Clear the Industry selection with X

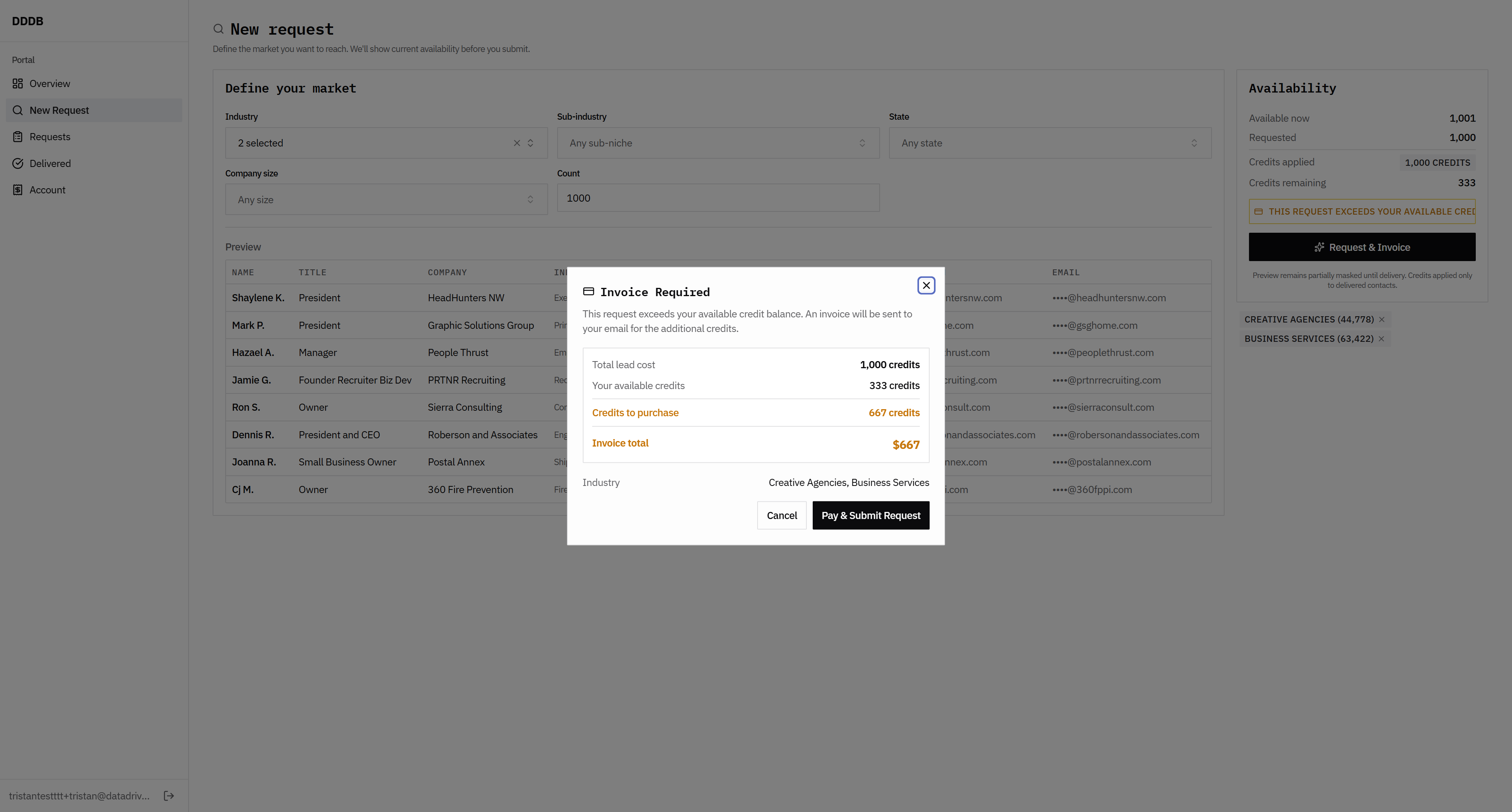tap(517, 143)
